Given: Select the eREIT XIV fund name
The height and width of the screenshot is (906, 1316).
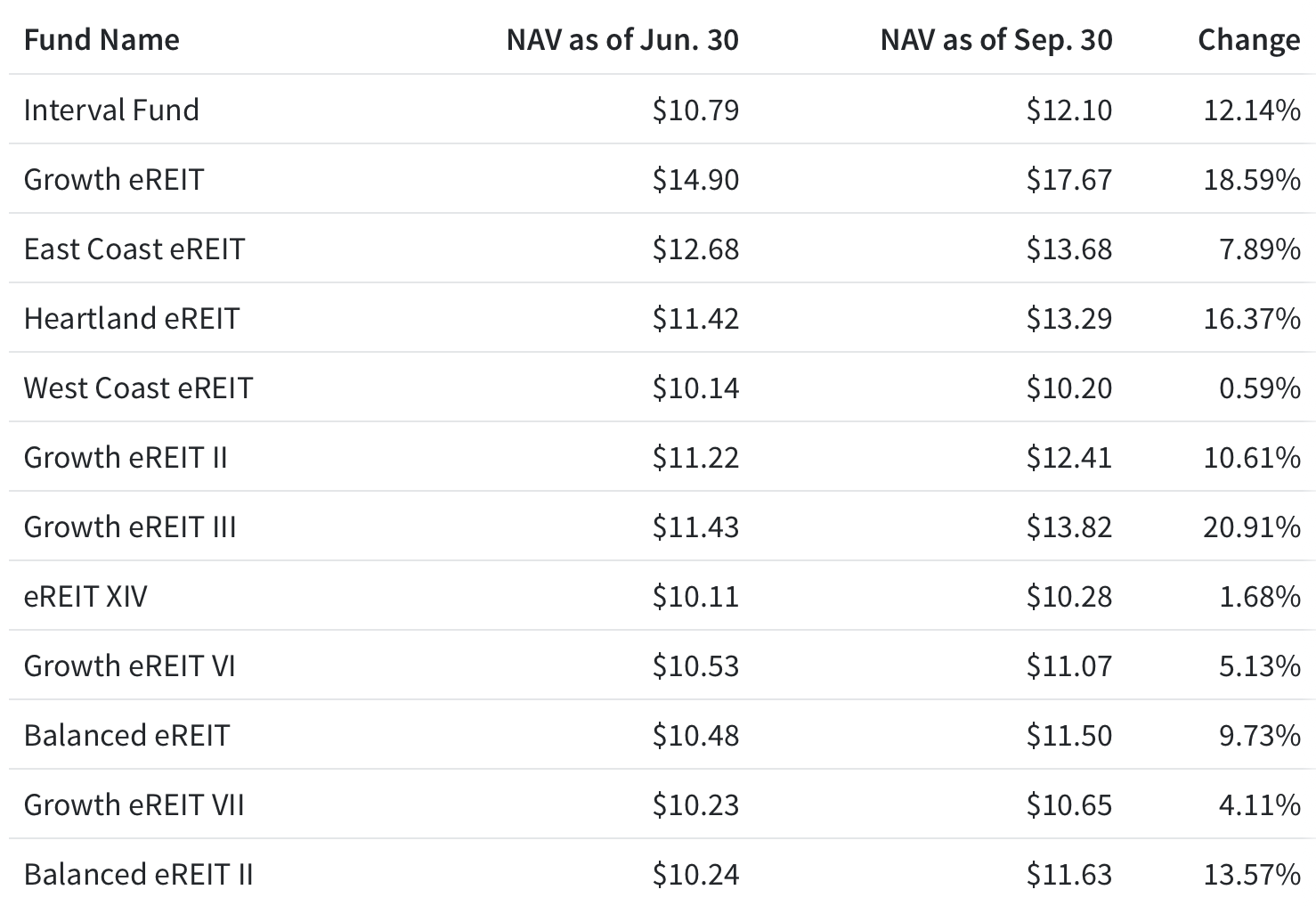Looking at the screenshot, I should [x=85, y=596].
